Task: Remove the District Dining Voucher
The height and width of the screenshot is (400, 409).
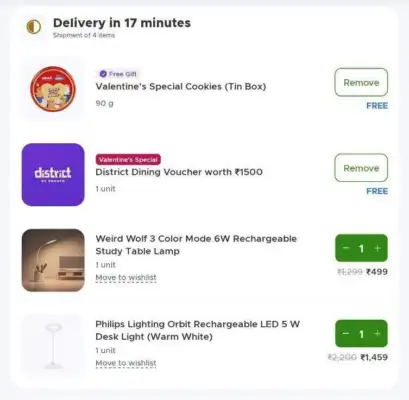Action: pyautogui.click(x=361, y=168)
